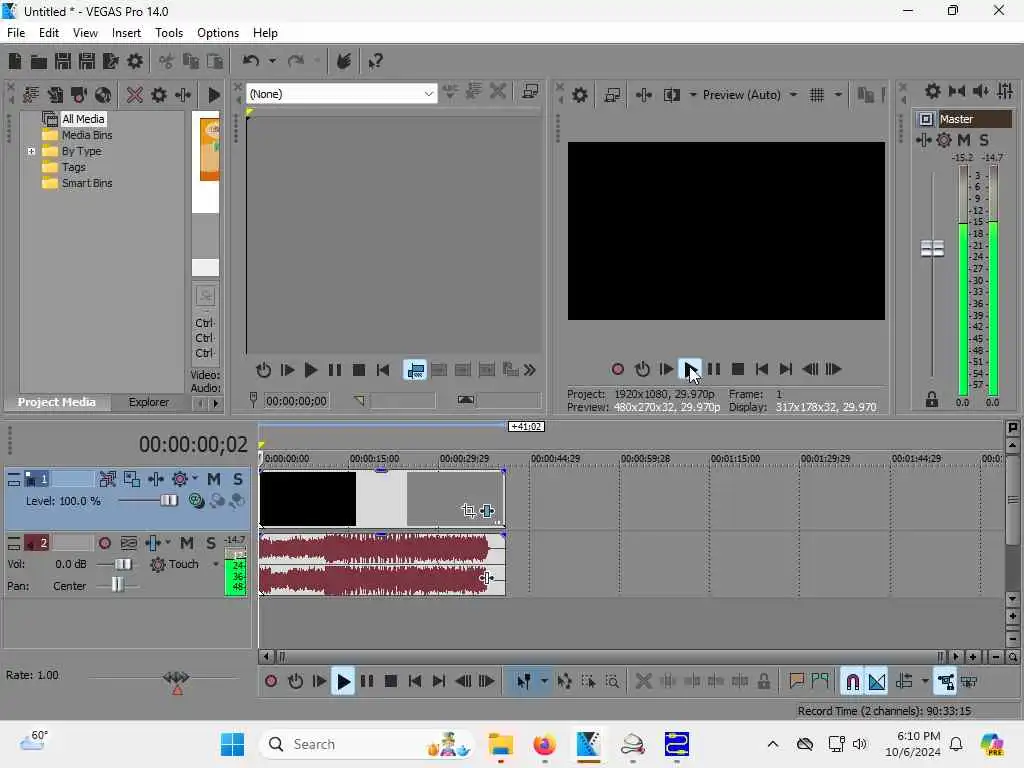This screenshot has height=768, width=1024.
Task: Expand the Undo history dropdown arrow
Action: click(272, 61)
